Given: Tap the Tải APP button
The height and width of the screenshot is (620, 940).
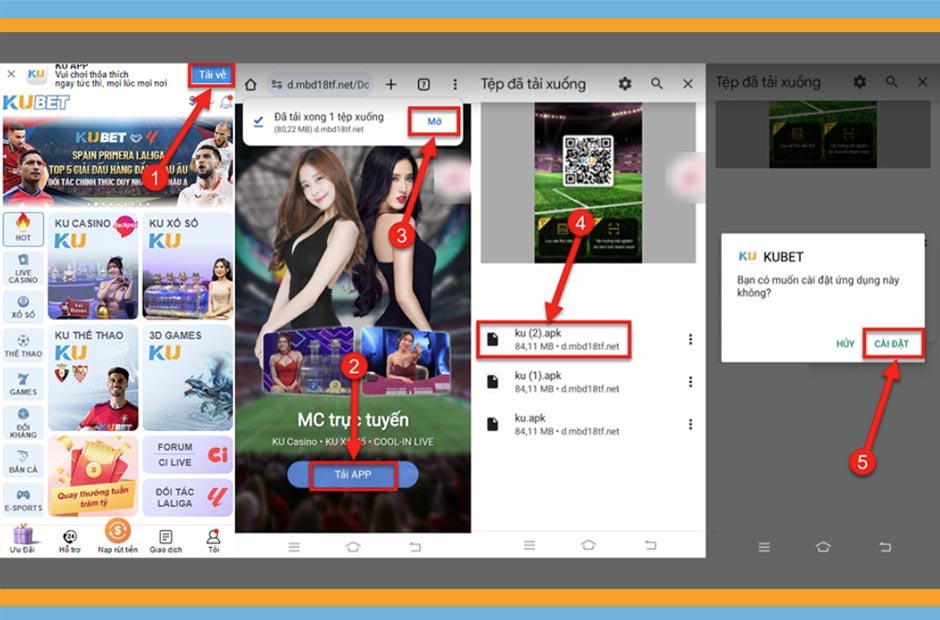Looking at the screenshot, I should coord(353,475).
